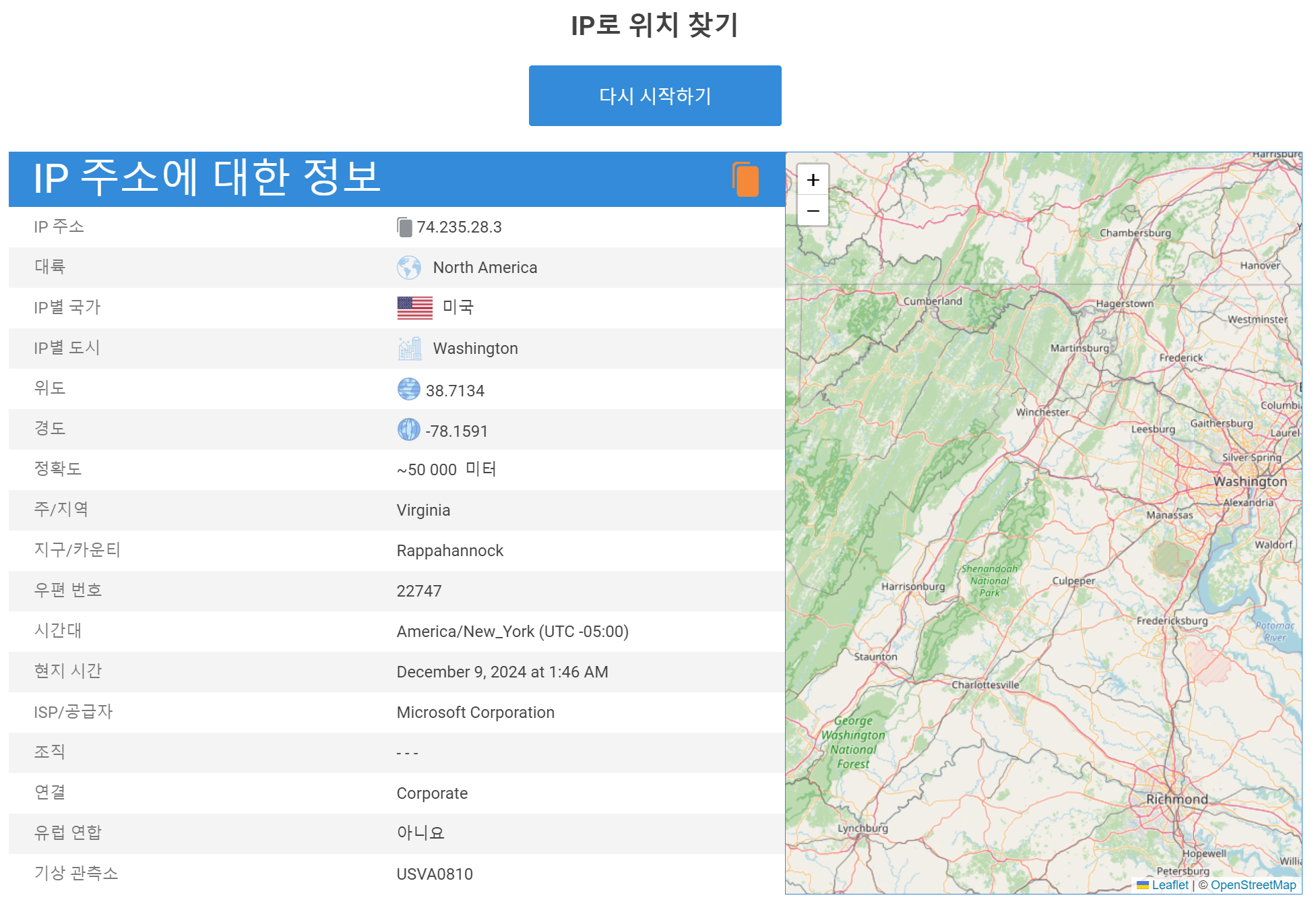Image resolution: width=1316 pixels, height=908 pixels.
Task: Click Richmond label on the map
Action: coord(1177,799)
